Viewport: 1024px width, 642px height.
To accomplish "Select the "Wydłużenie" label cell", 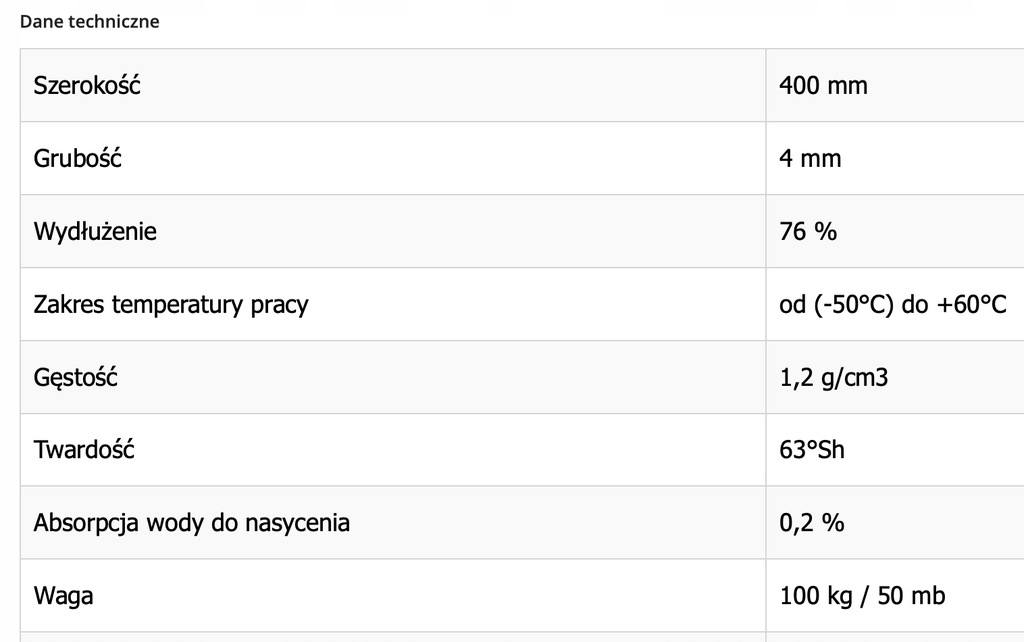I will (x=95, y=232).
